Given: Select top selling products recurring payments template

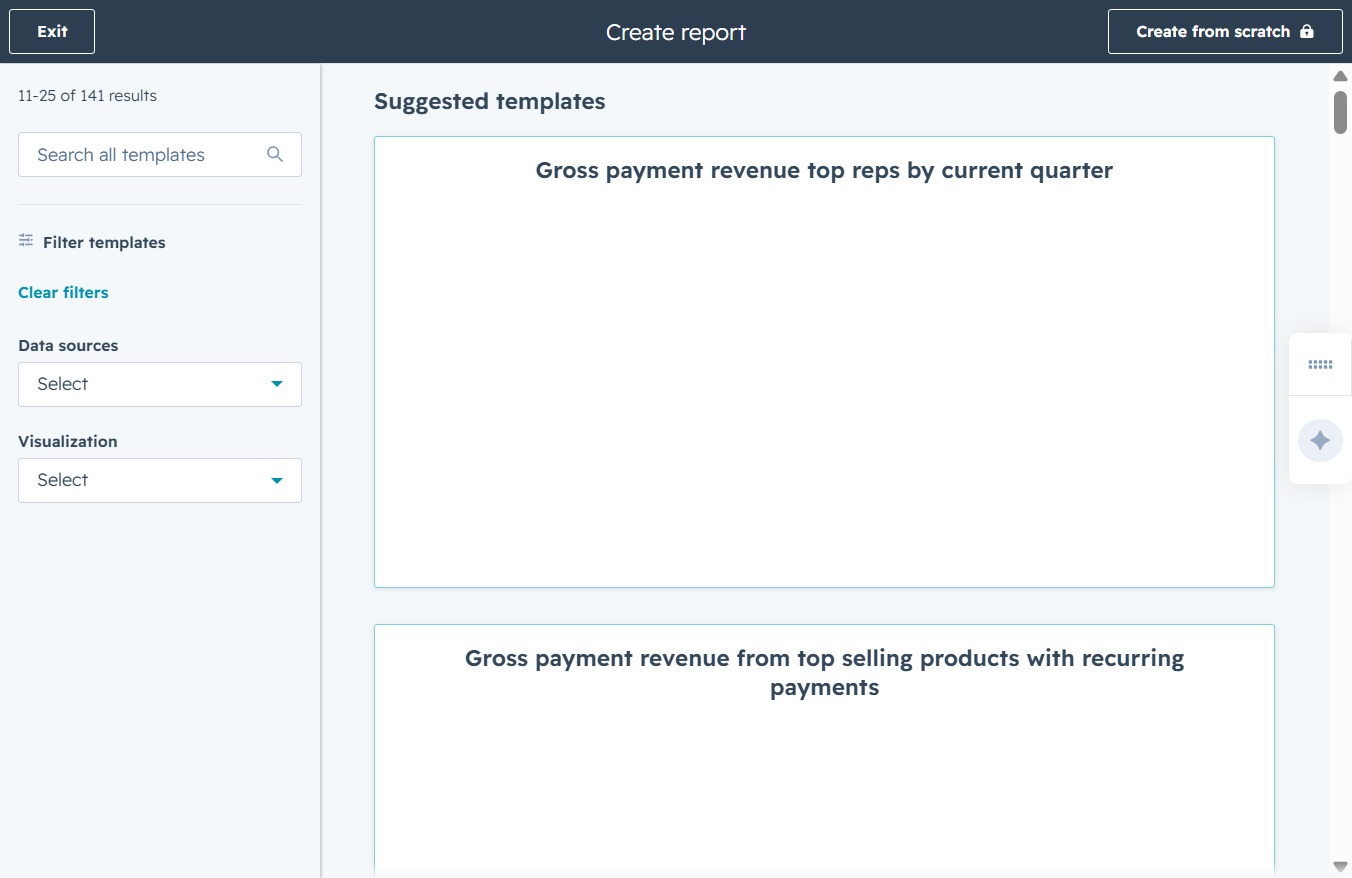Looking at the screenshot, I should 824,750.
